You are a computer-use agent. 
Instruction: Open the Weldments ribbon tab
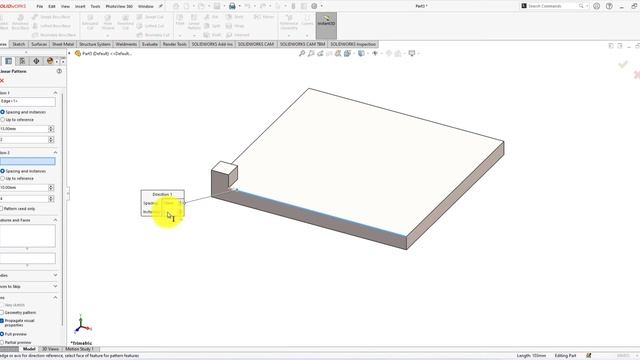[126, 44]
